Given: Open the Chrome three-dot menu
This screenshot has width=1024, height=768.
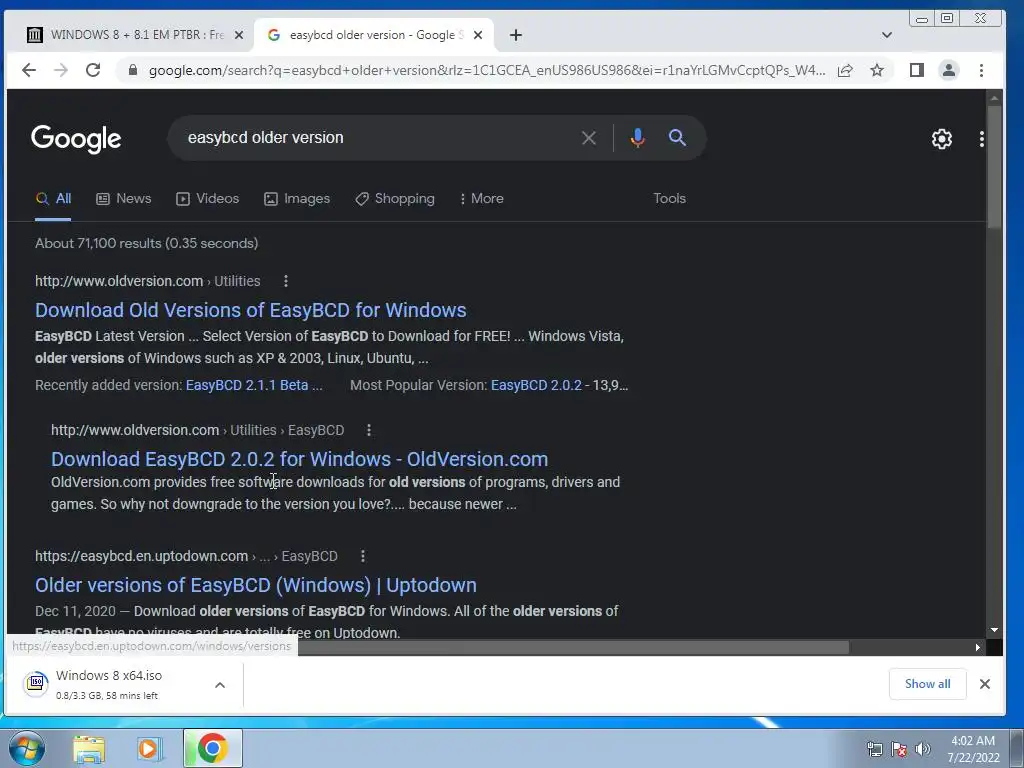Looking at the screenshot, I should click(x=981, y=70).
